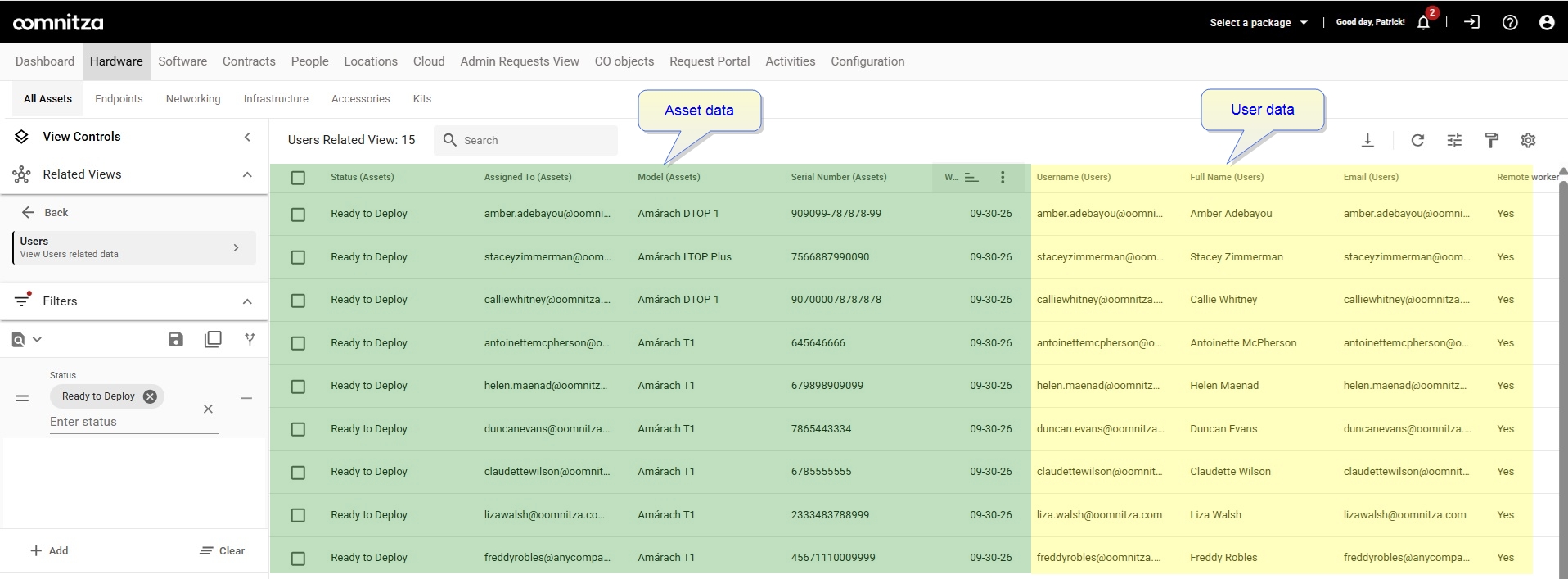Open the help question mark icon

(x=1510, y=22)
